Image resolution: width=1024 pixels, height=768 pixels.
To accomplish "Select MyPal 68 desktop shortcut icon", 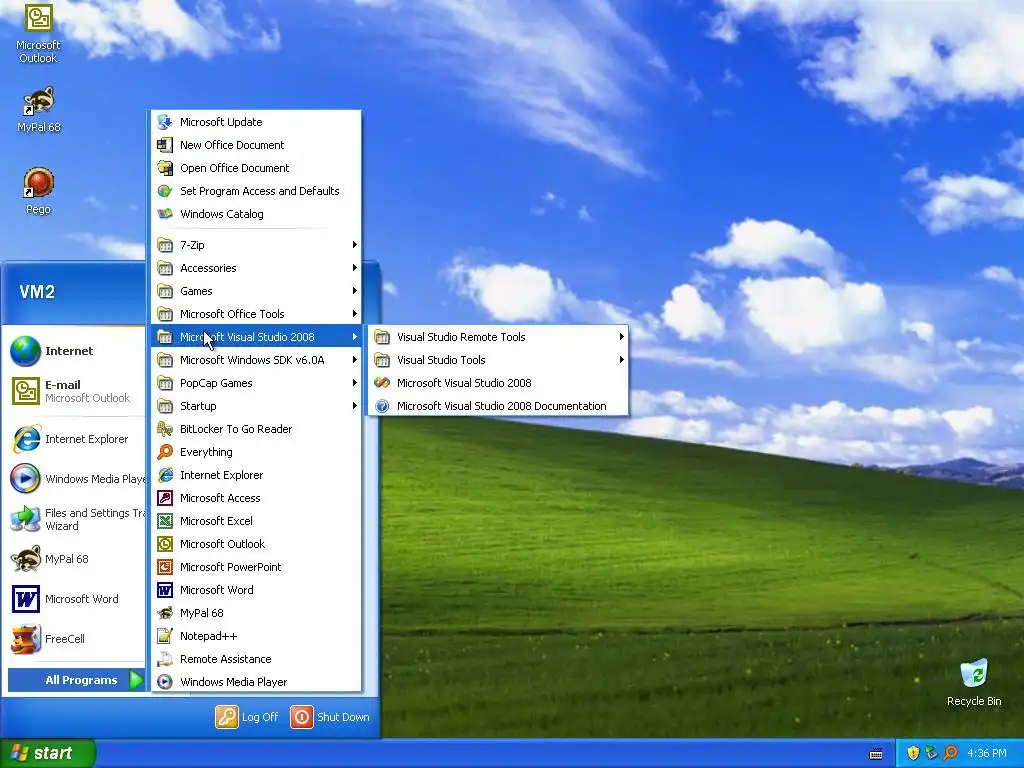I will [x=39, y=101].
